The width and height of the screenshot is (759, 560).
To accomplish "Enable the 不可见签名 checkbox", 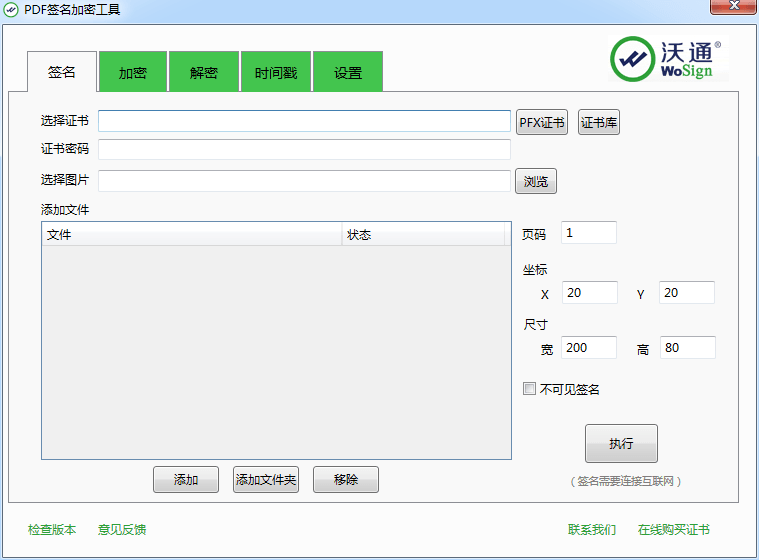I will [x=530, y=389].
